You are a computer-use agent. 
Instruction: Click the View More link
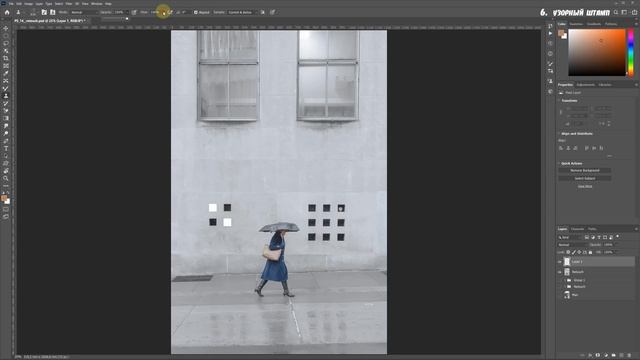point(585,187)
